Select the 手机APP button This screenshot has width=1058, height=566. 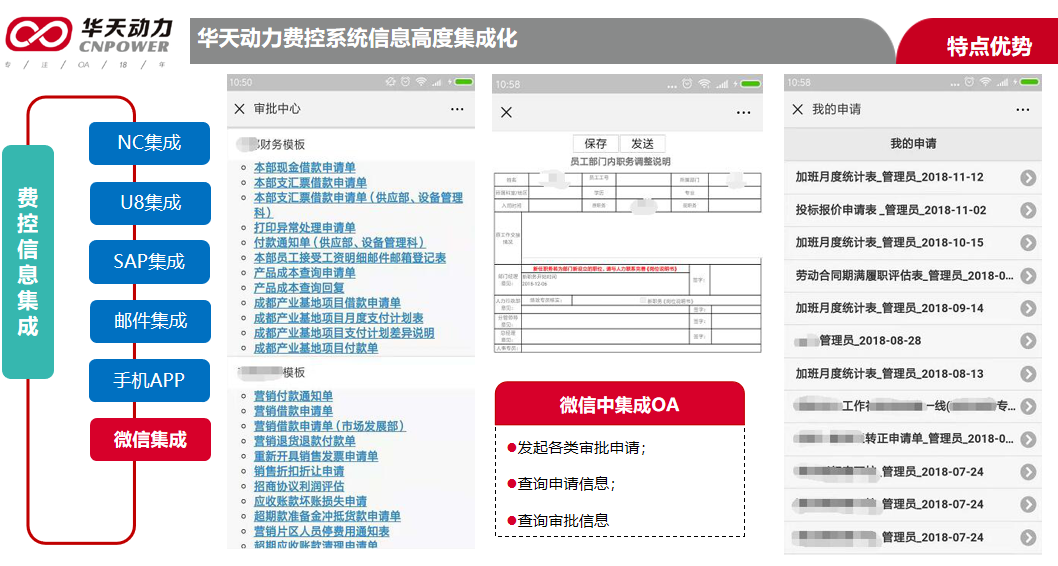tap(149, 380)
